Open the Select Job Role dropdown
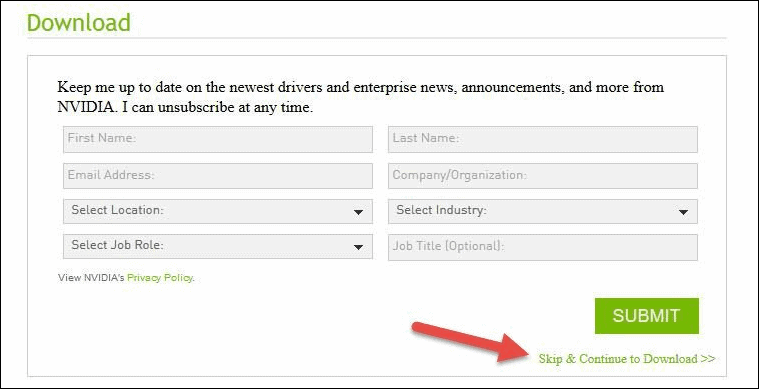This screenshot has width=759, height=389. tap(218, 246)
